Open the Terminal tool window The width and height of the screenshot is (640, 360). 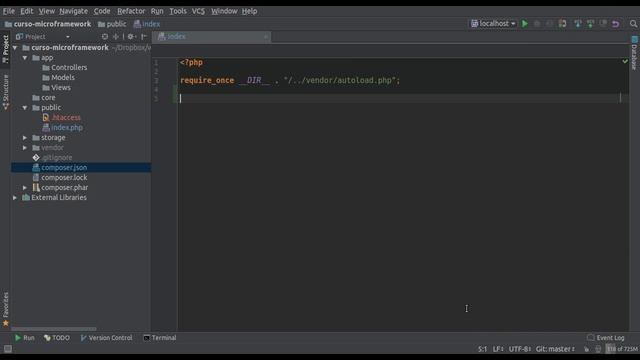(x=160, y=338)
